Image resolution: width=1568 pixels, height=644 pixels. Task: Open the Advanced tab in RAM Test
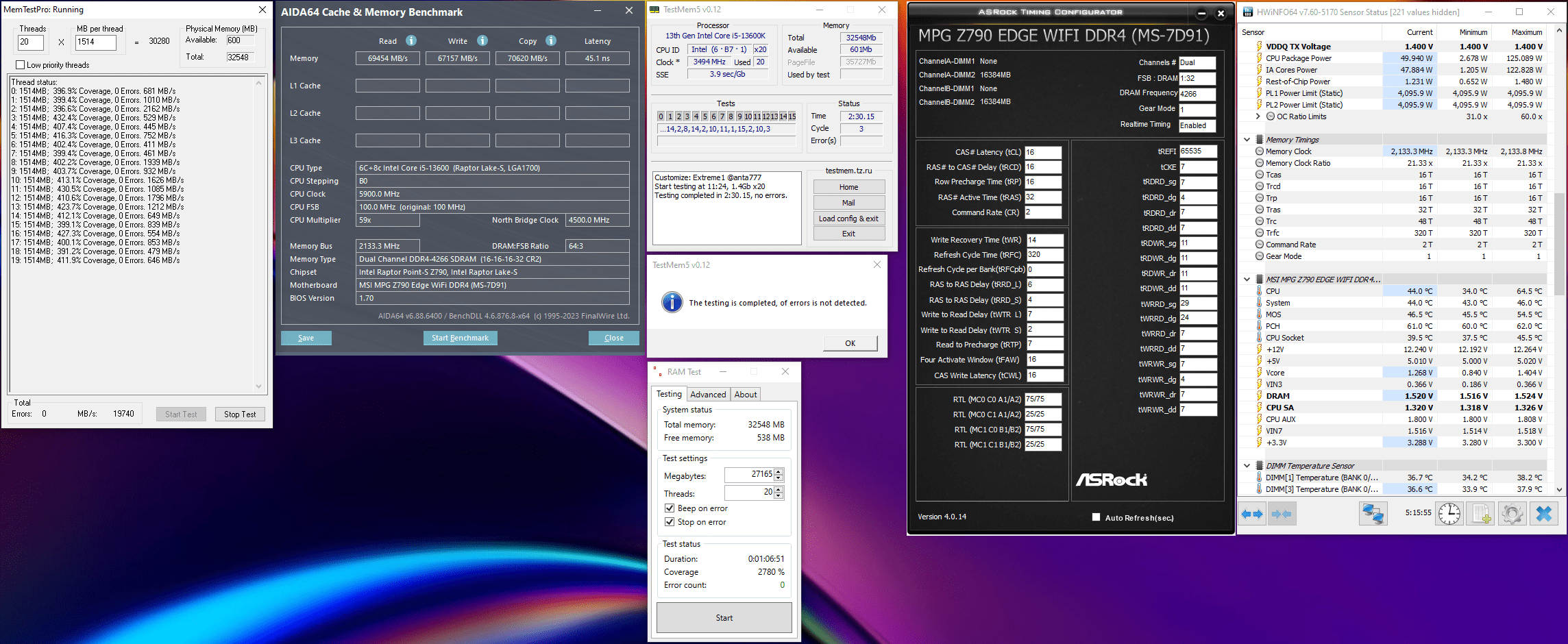pyautogui.click(x=708, y=395)
